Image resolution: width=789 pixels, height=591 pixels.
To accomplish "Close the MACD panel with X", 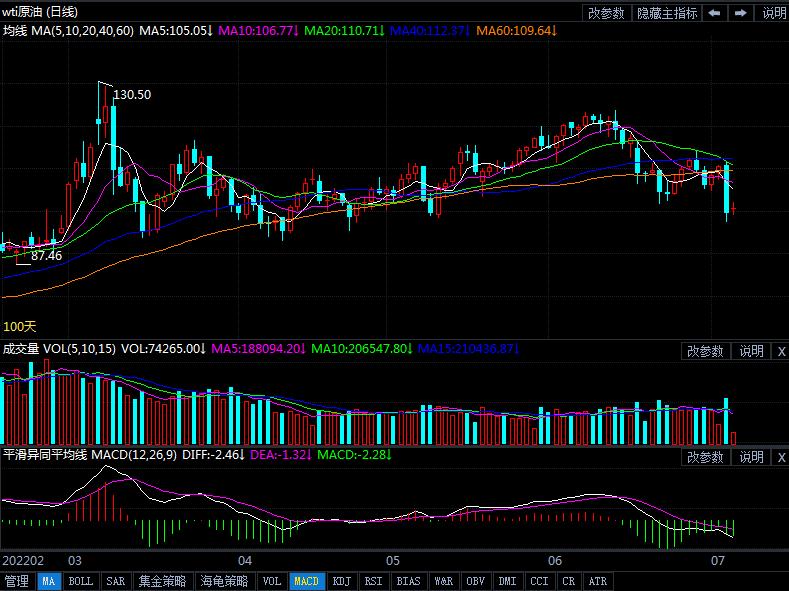I will pos(781,457).
